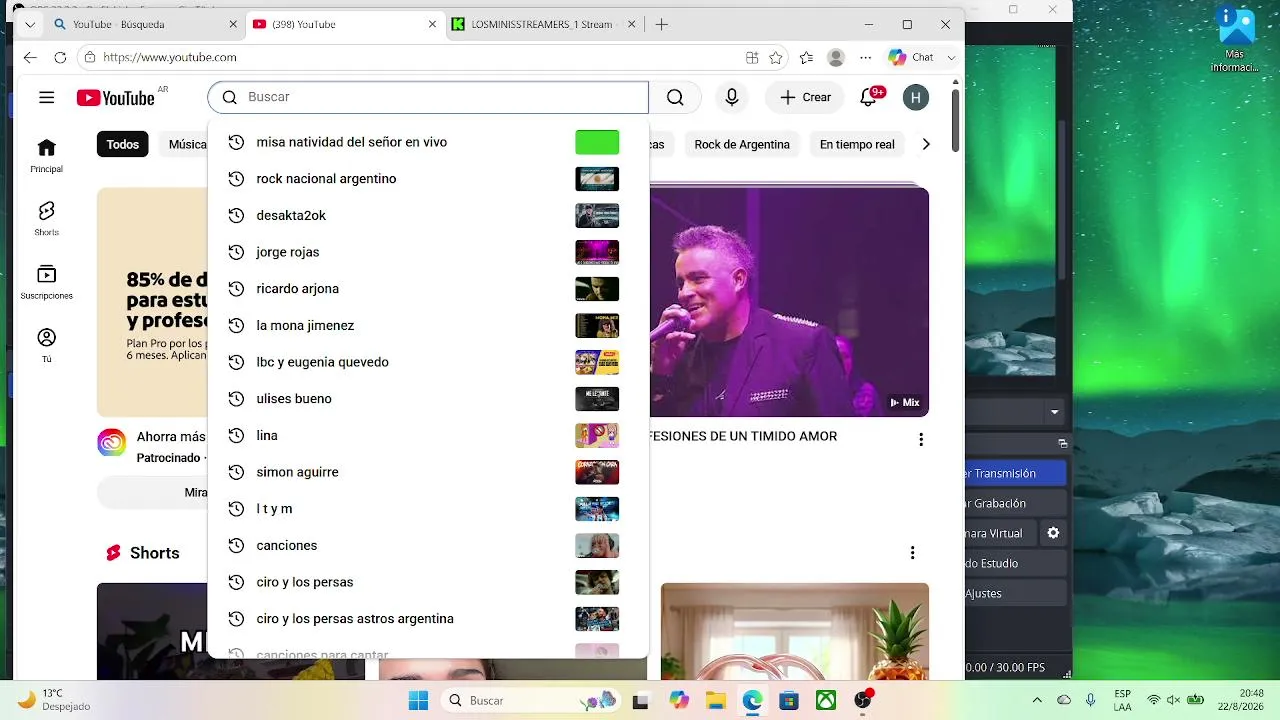The width and height of the screenshot is (1280, 720).
Task: Open Microsoft Store from the taskbar
Action: (x=789, y=700)
